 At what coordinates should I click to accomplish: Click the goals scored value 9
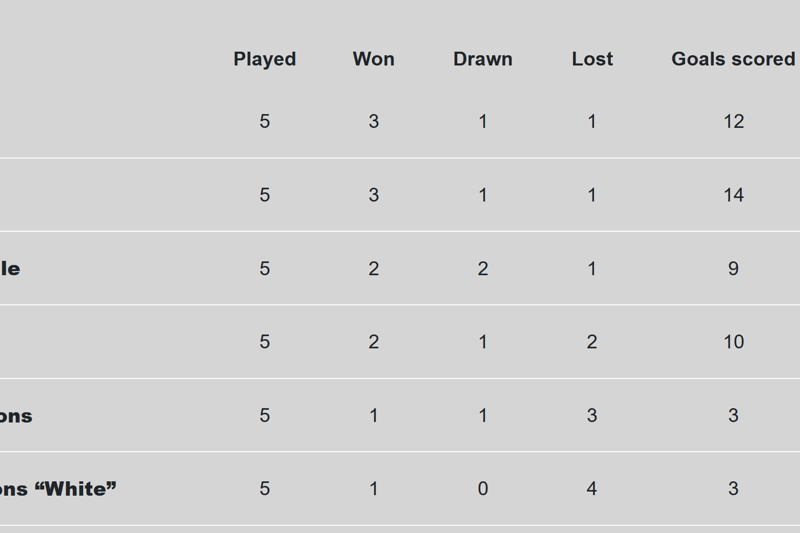coord(733,268)
